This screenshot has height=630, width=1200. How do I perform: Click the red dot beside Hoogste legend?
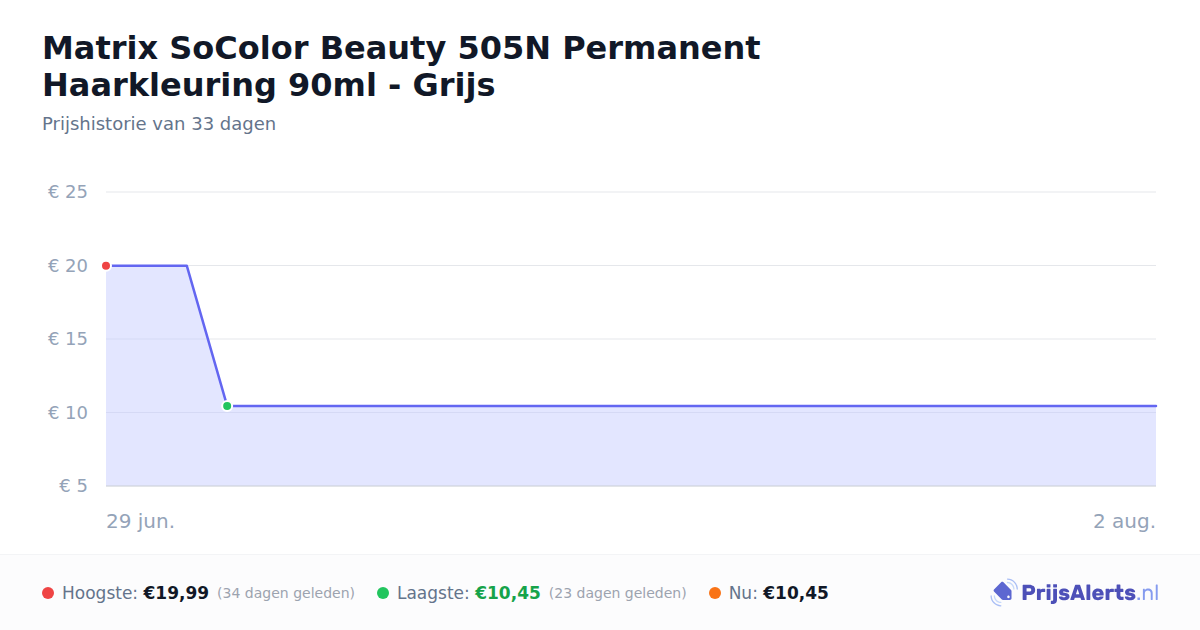[x=48, y=593]
